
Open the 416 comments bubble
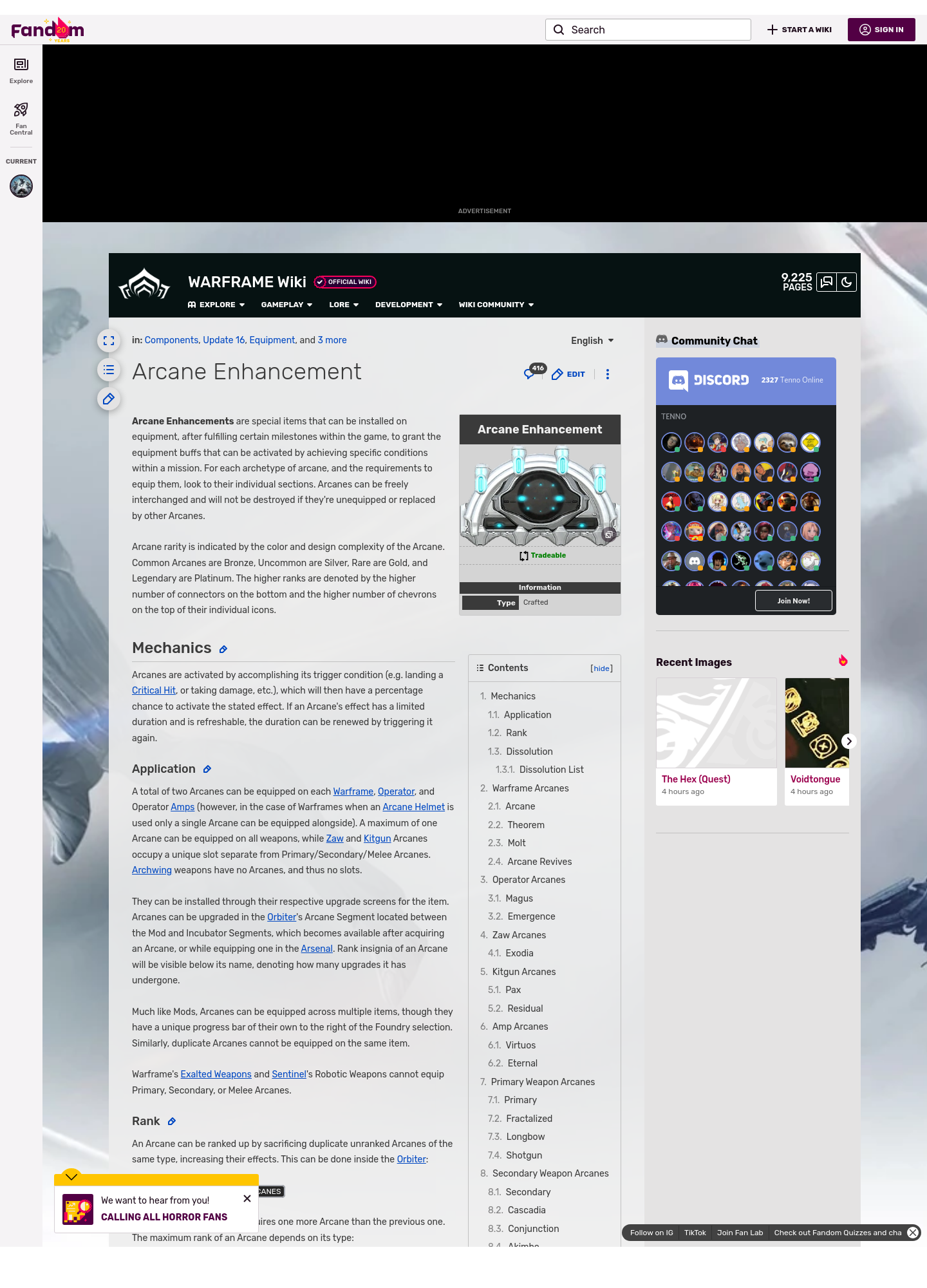point(534,372)
